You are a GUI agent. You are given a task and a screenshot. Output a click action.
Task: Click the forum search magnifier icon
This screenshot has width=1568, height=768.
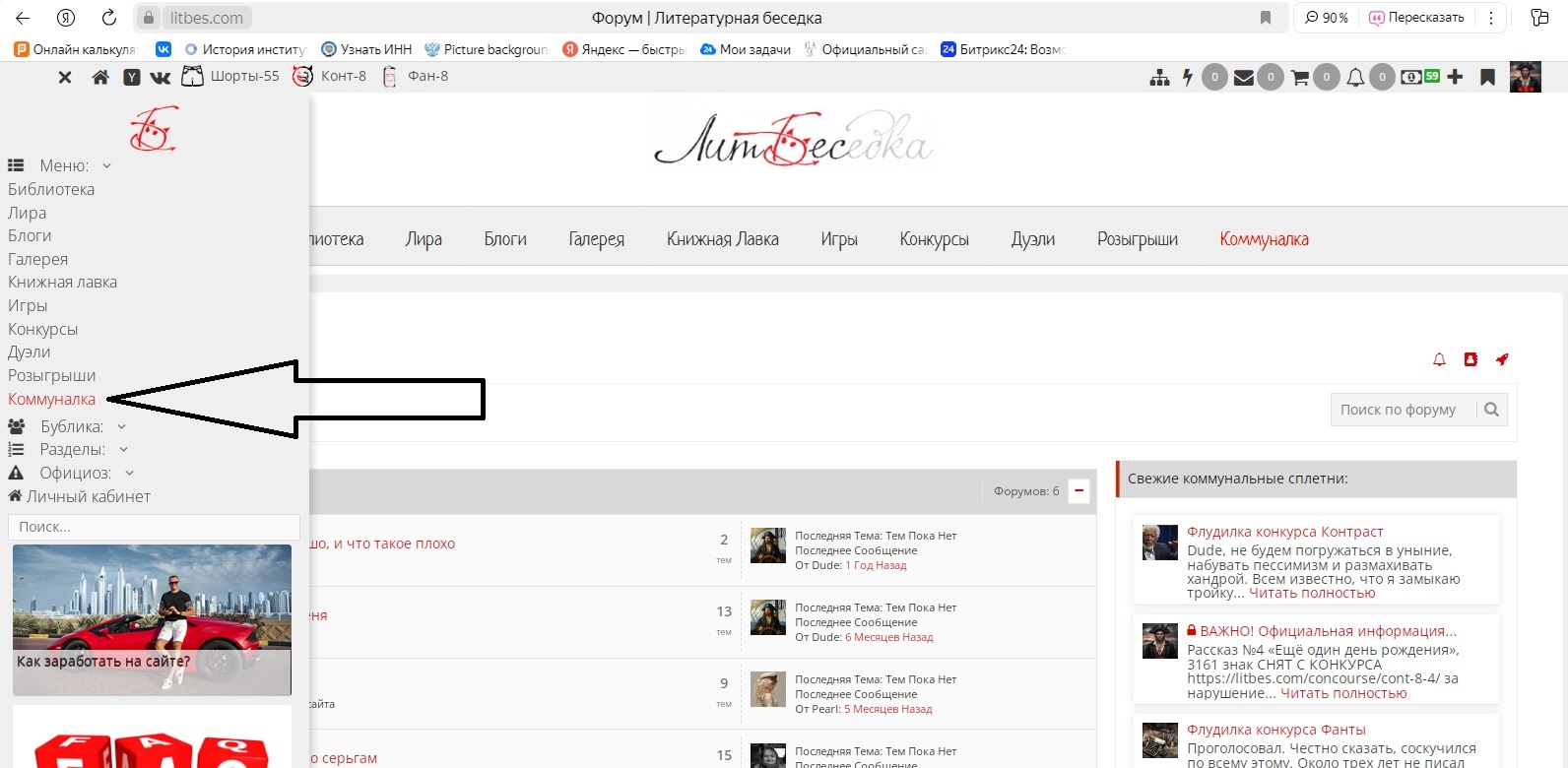1491,410
